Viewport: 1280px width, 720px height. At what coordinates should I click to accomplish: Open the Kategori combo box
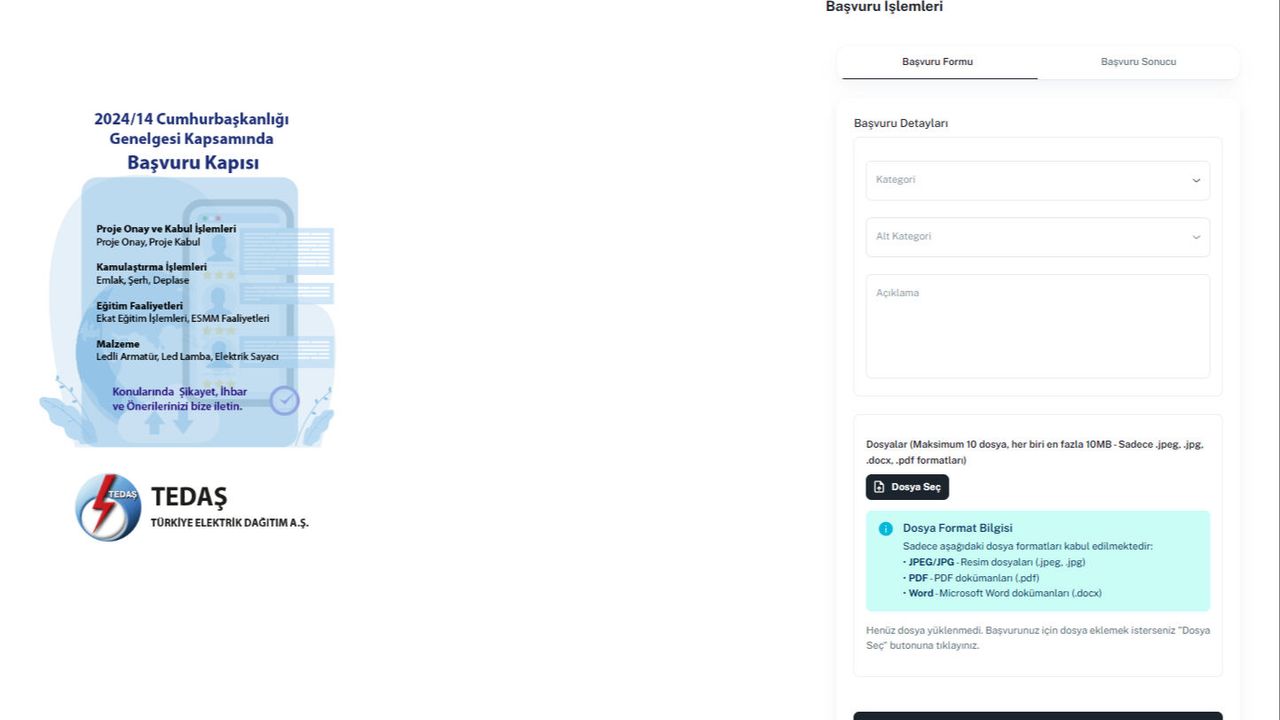tap(1038, 180)
